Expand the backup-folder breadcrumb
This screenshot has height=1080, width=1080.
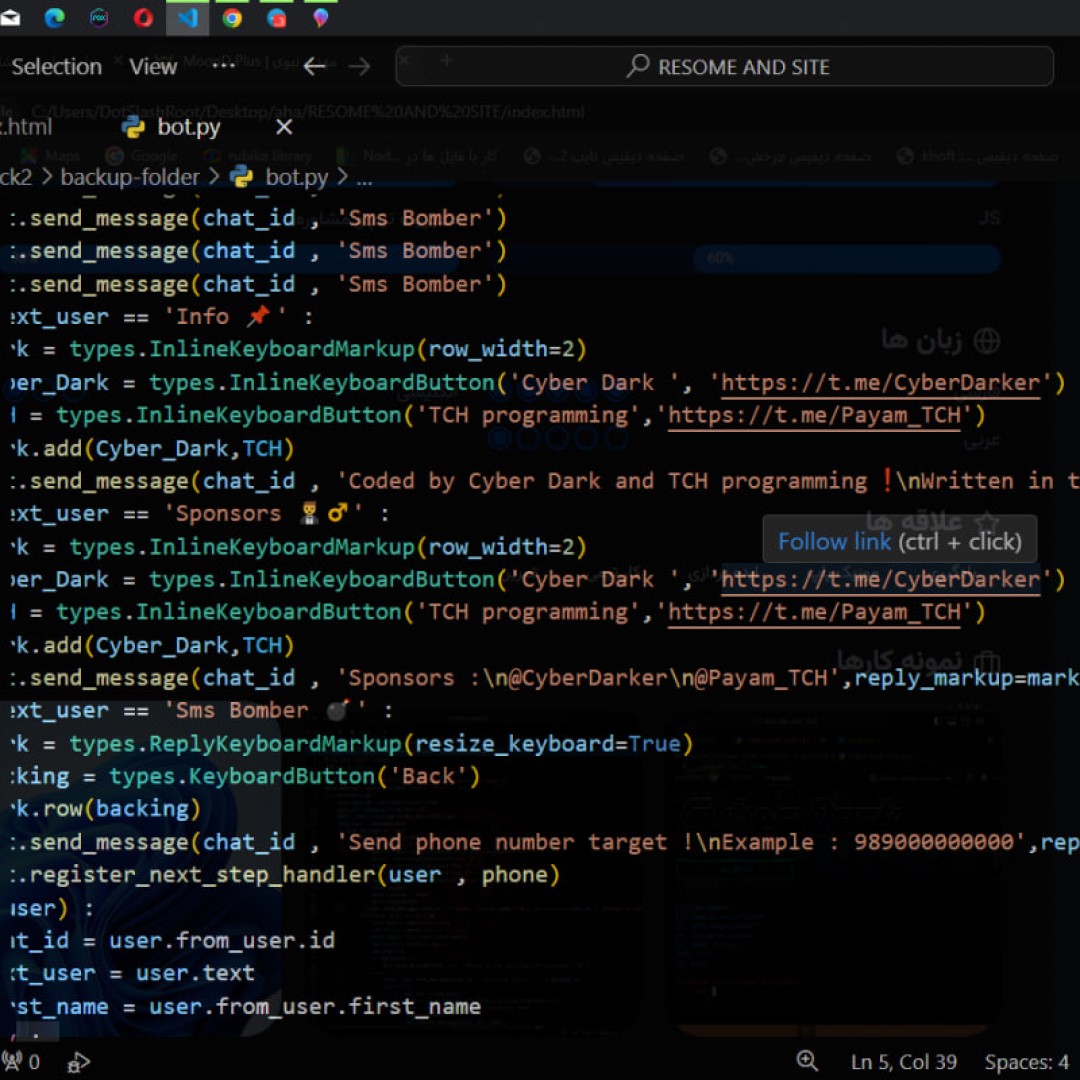pos(129,177)
